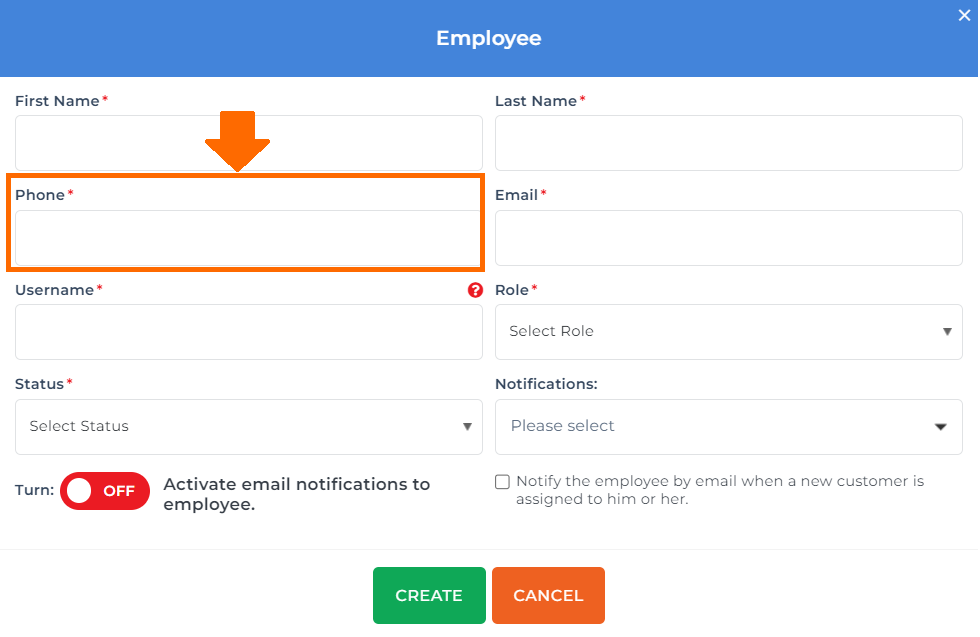
Task: Click the CANCEL button
Action: coord(548,596)
